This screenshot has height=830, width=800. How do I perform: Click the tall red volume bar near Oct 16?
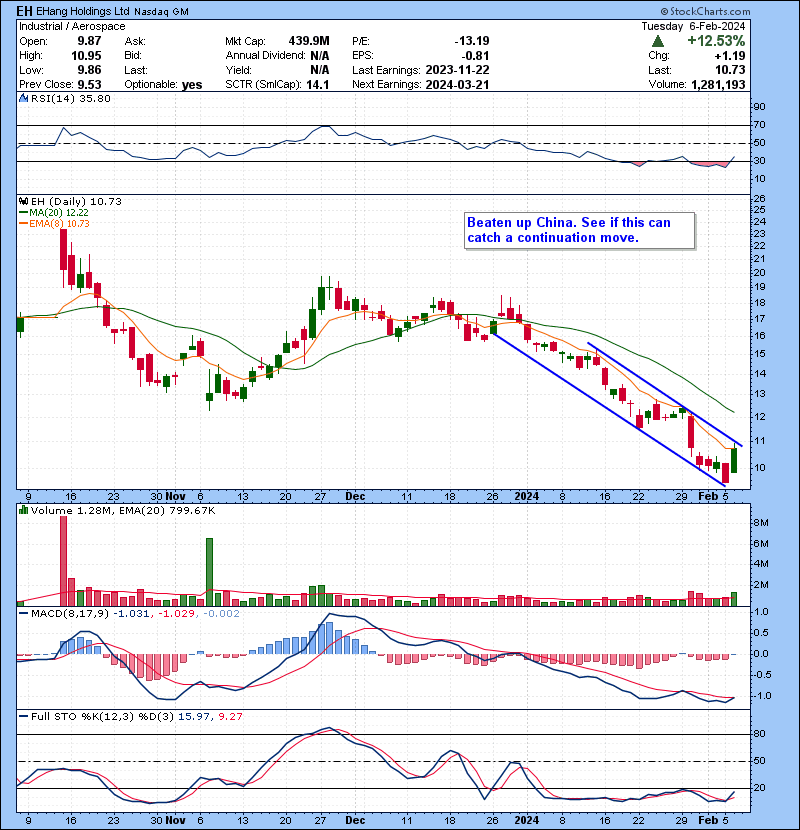click(64, 561)
